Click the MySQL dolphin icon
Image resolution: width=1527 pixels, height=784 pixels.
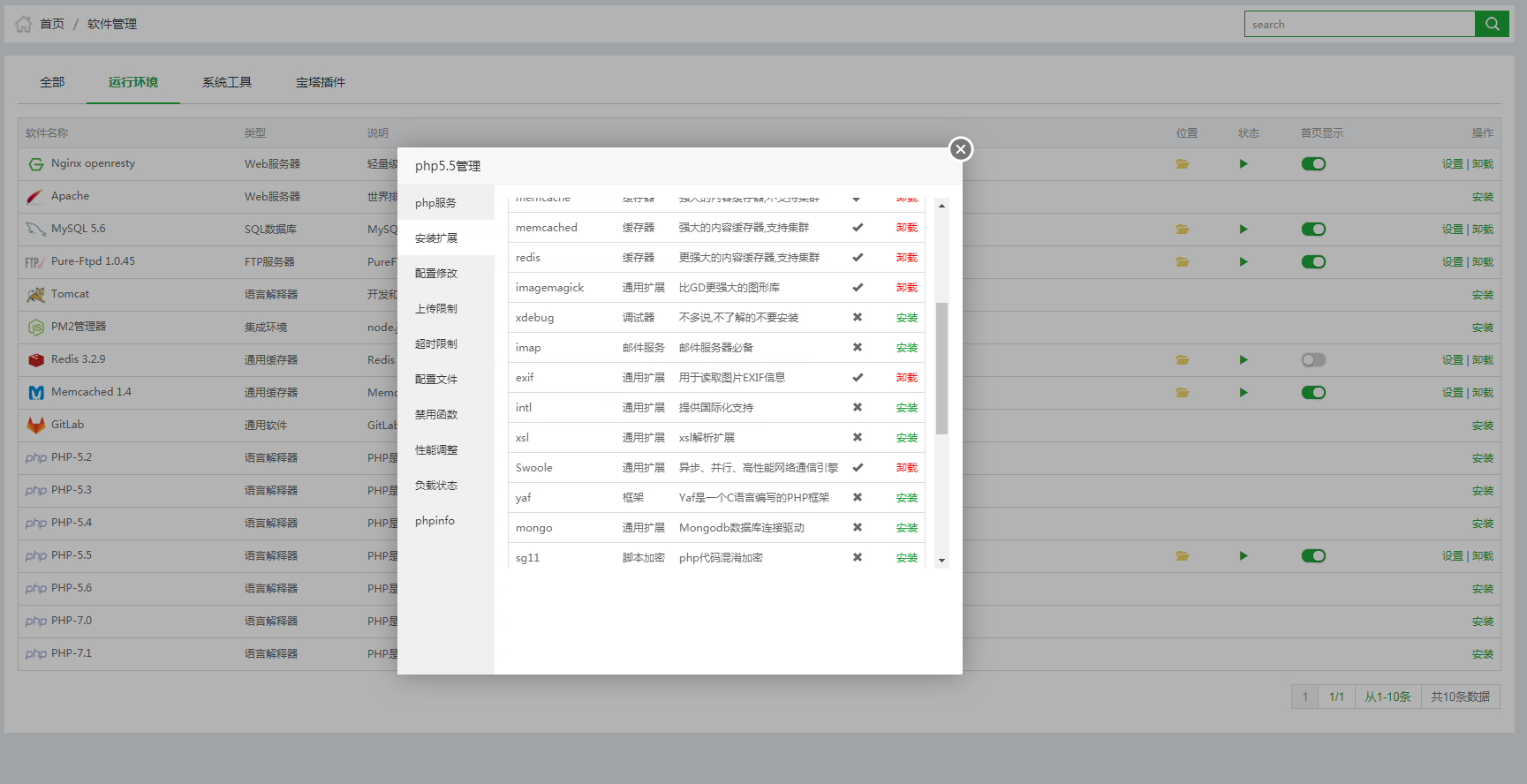click(x=35, y=230)
